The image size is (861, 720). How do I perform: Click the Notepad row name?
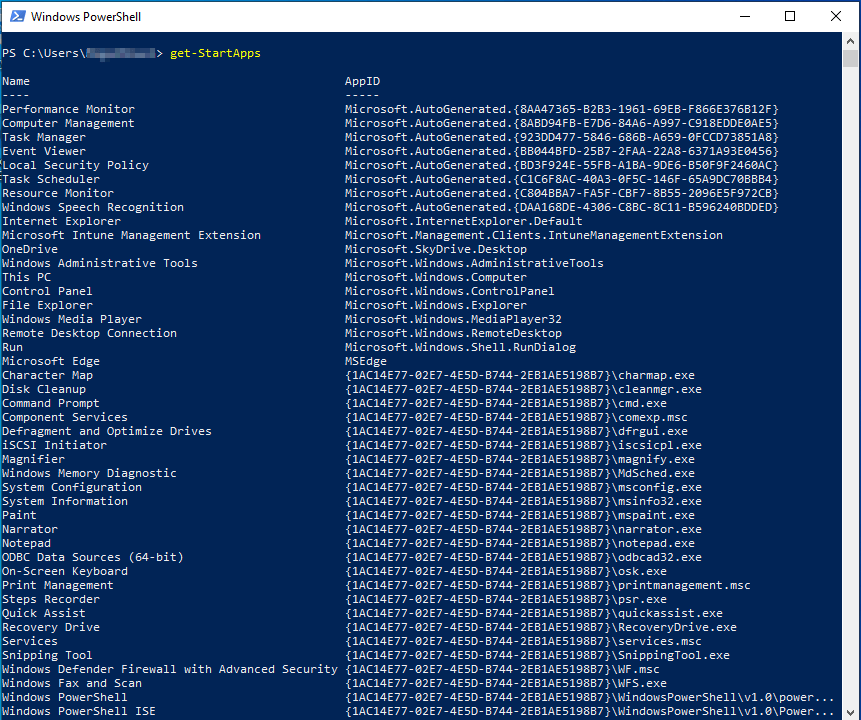click(26, 543)
